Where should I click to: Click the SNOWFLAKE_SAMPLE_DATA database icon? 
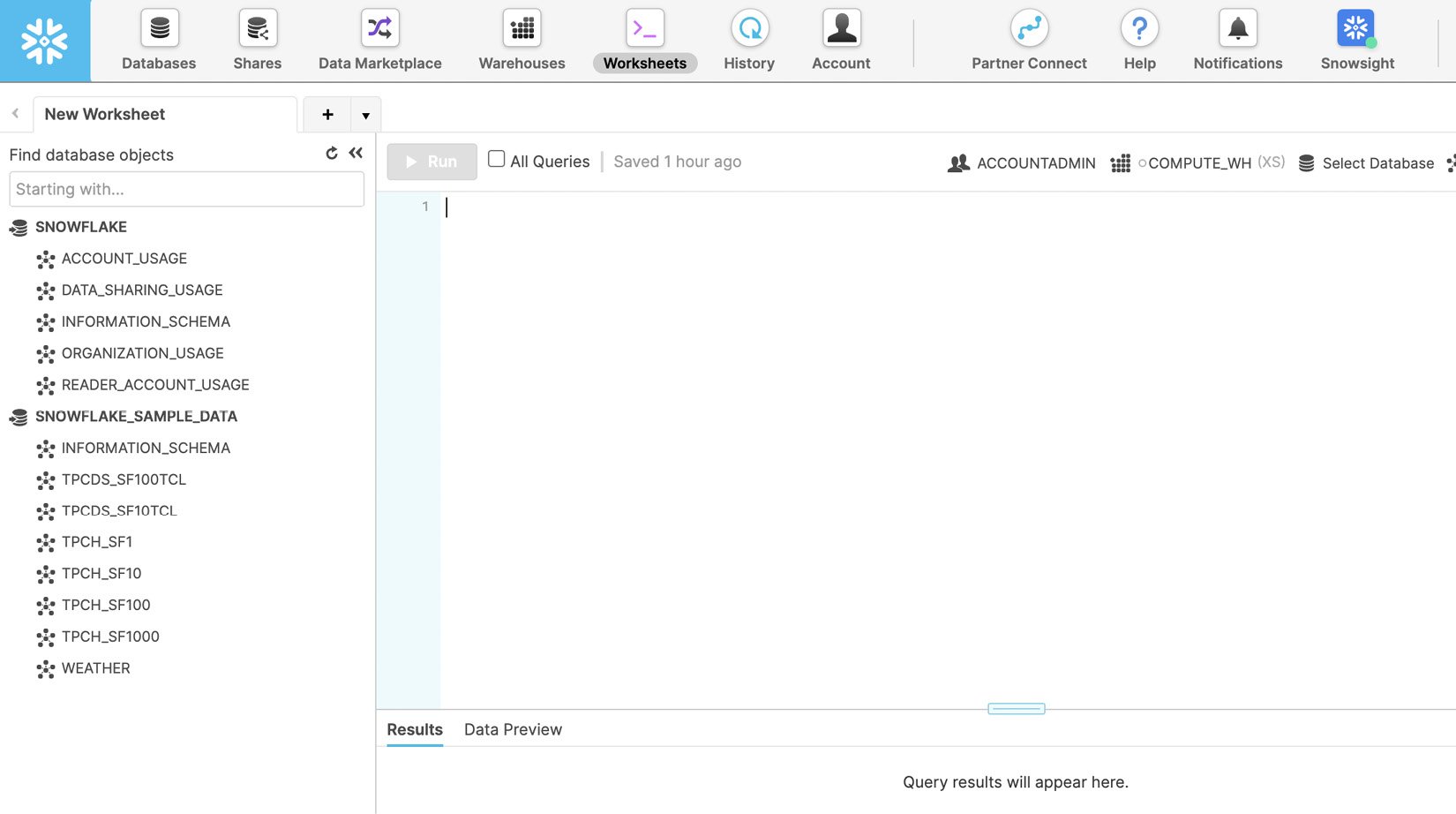point(19,418)
